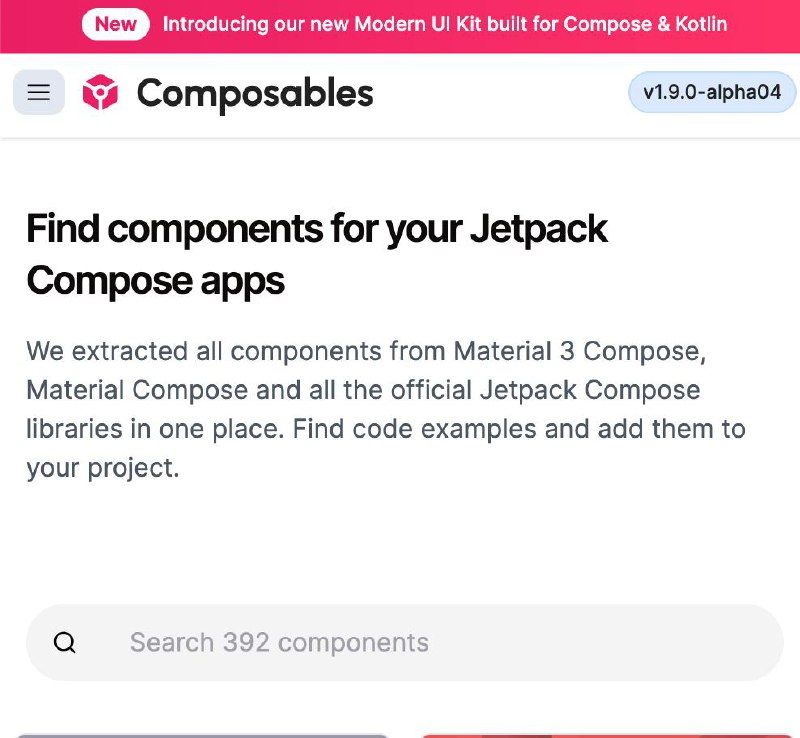
Task: Click "Jetpack" in the main heading
Action: [x=538, y=229]
